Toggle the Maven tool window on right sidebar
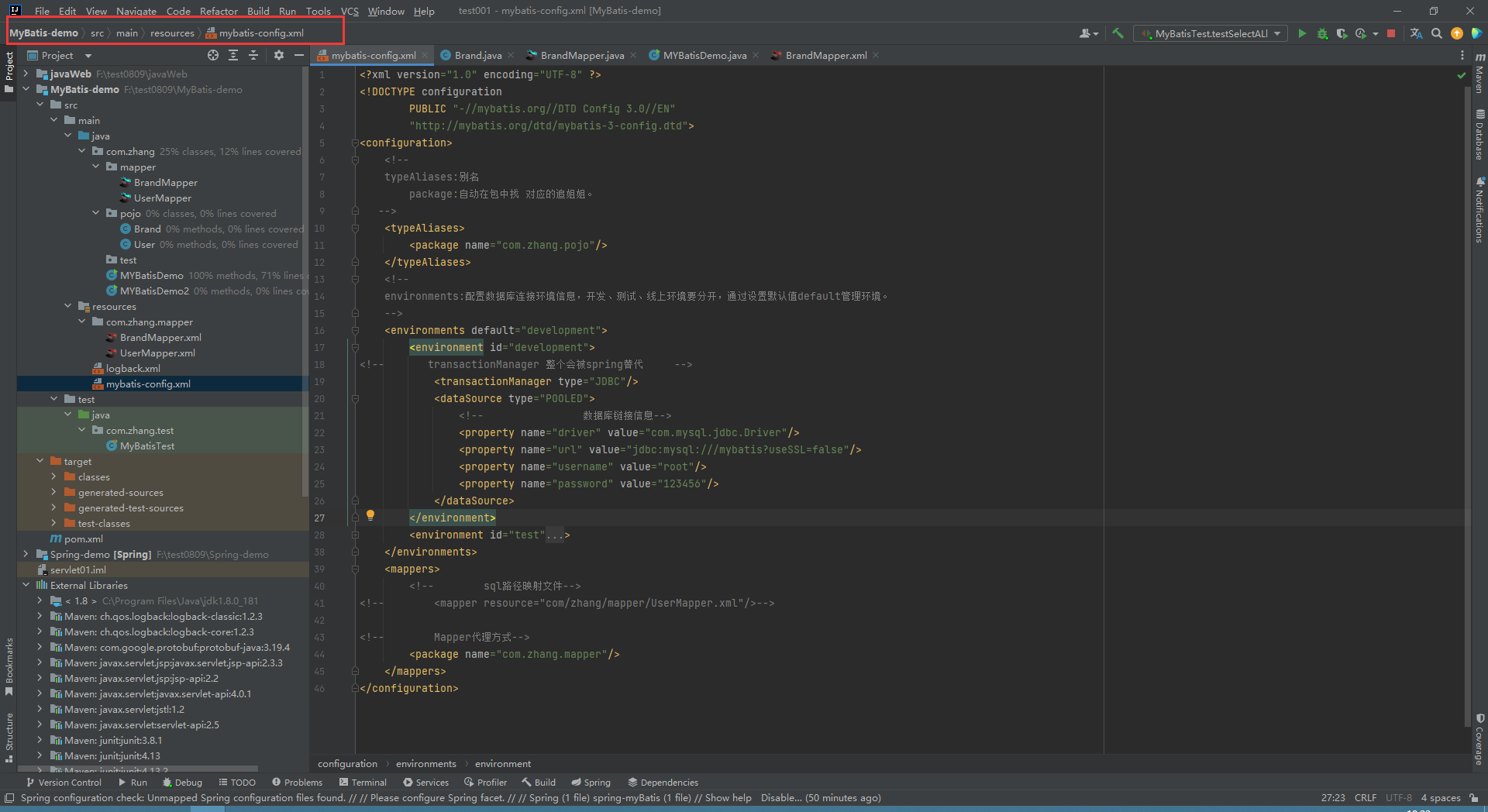 tap(1479, 74)
